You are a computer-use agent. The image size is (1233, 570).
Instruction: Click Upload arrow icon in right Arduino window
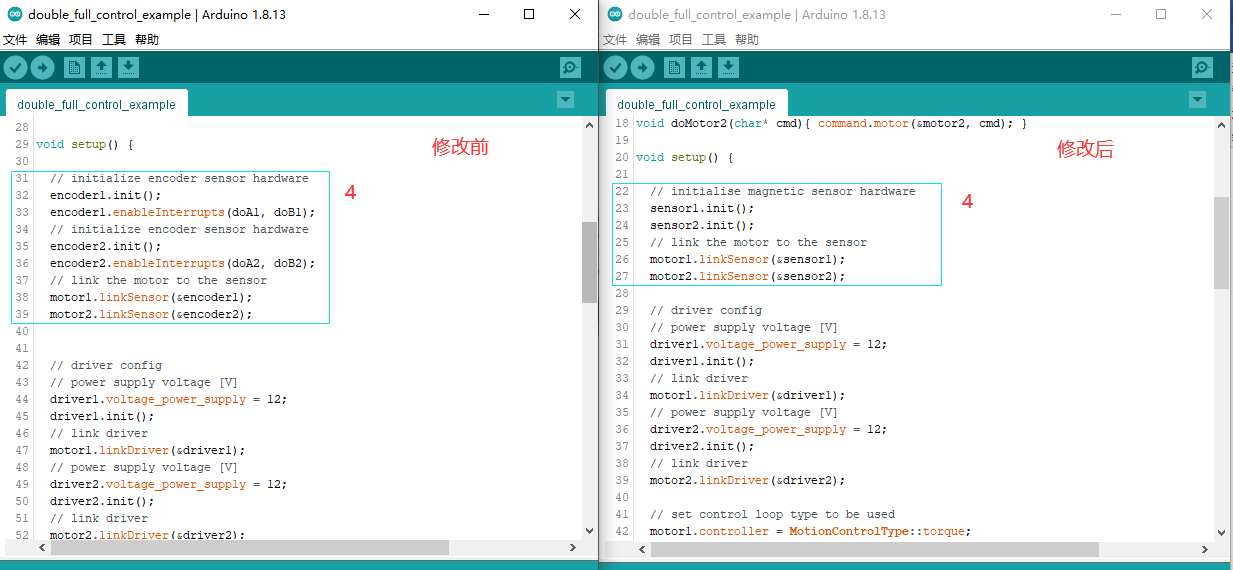(642, 67)
